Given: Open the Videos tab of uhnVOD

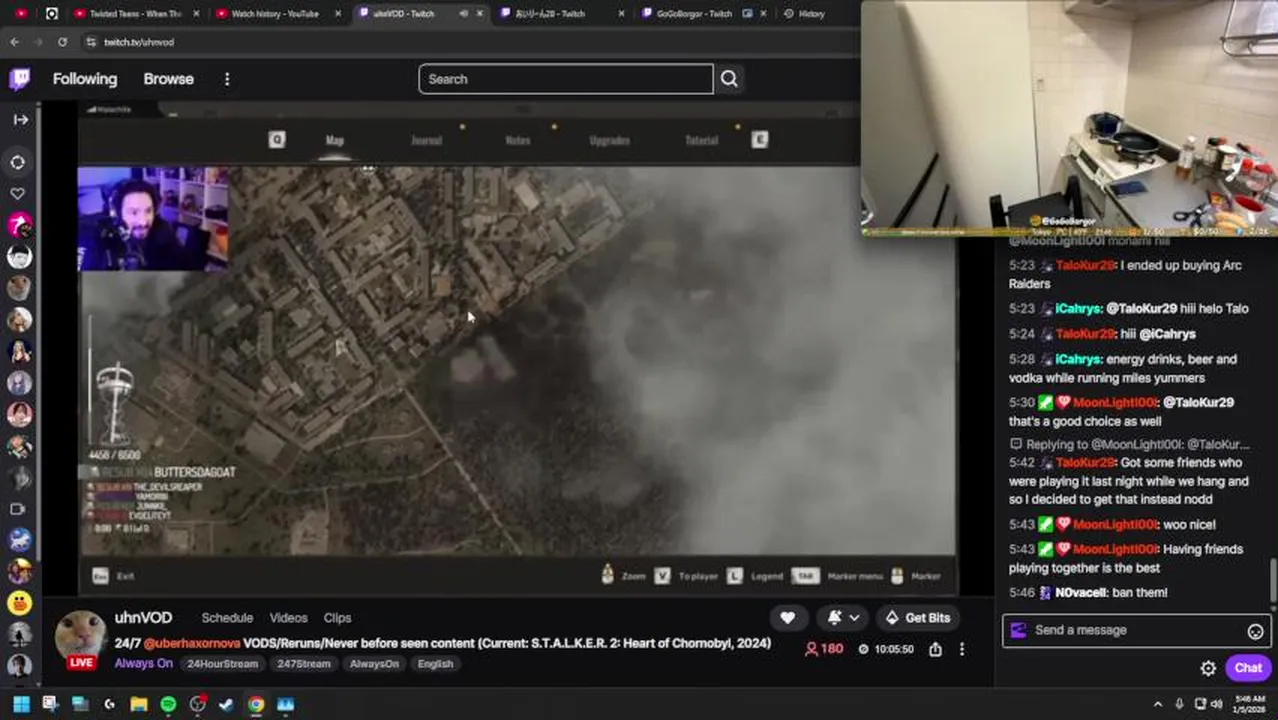Looking at the screenshot, I should (x=288, y=618).
